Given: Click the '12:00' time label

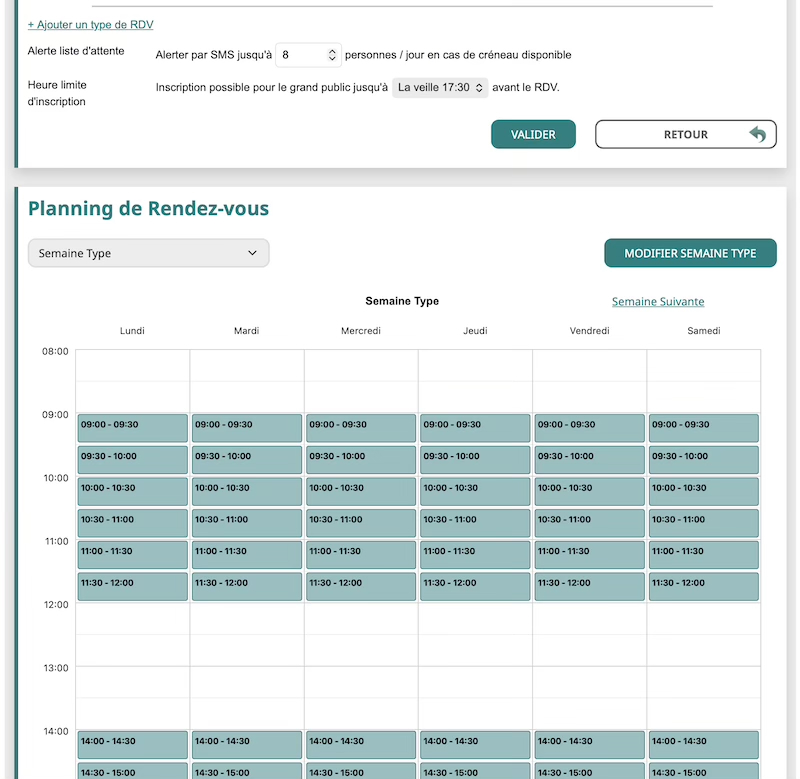Looking at the screenshot, I should pyautogui.click(x=56, y=605).
